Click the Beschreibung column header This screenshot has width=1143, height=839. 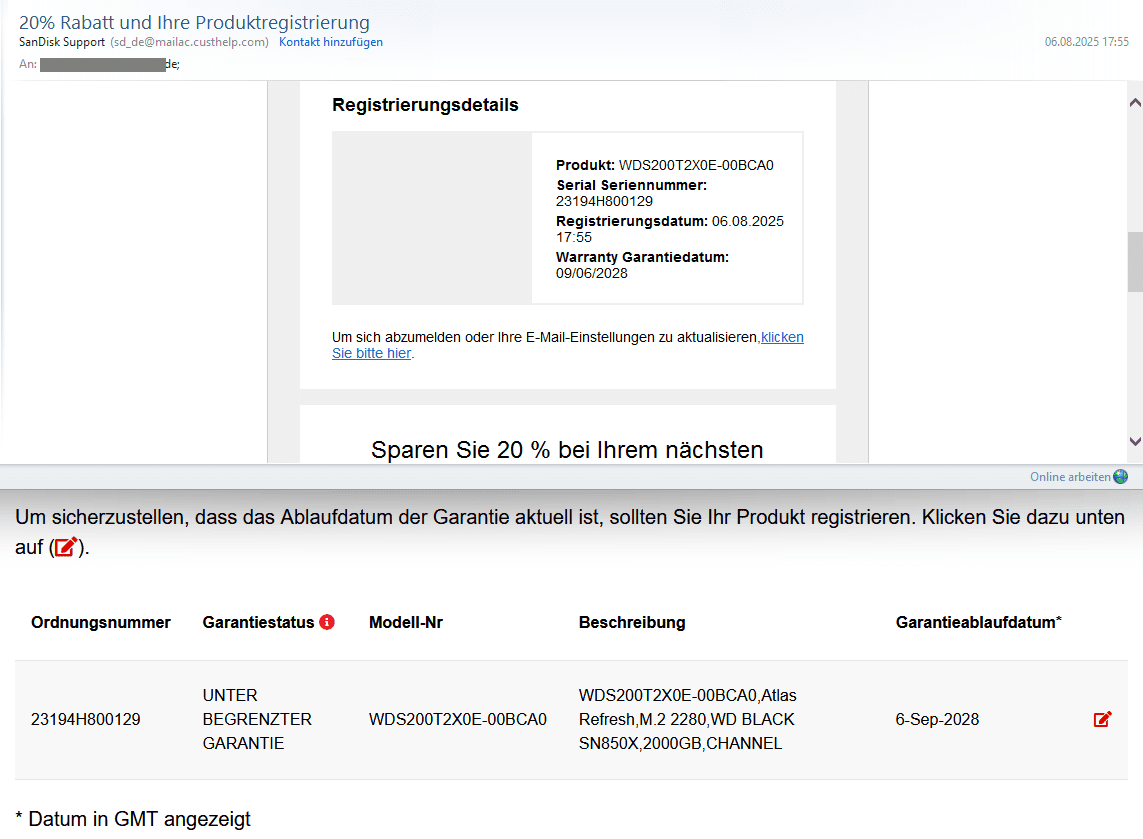coord(632,623)
